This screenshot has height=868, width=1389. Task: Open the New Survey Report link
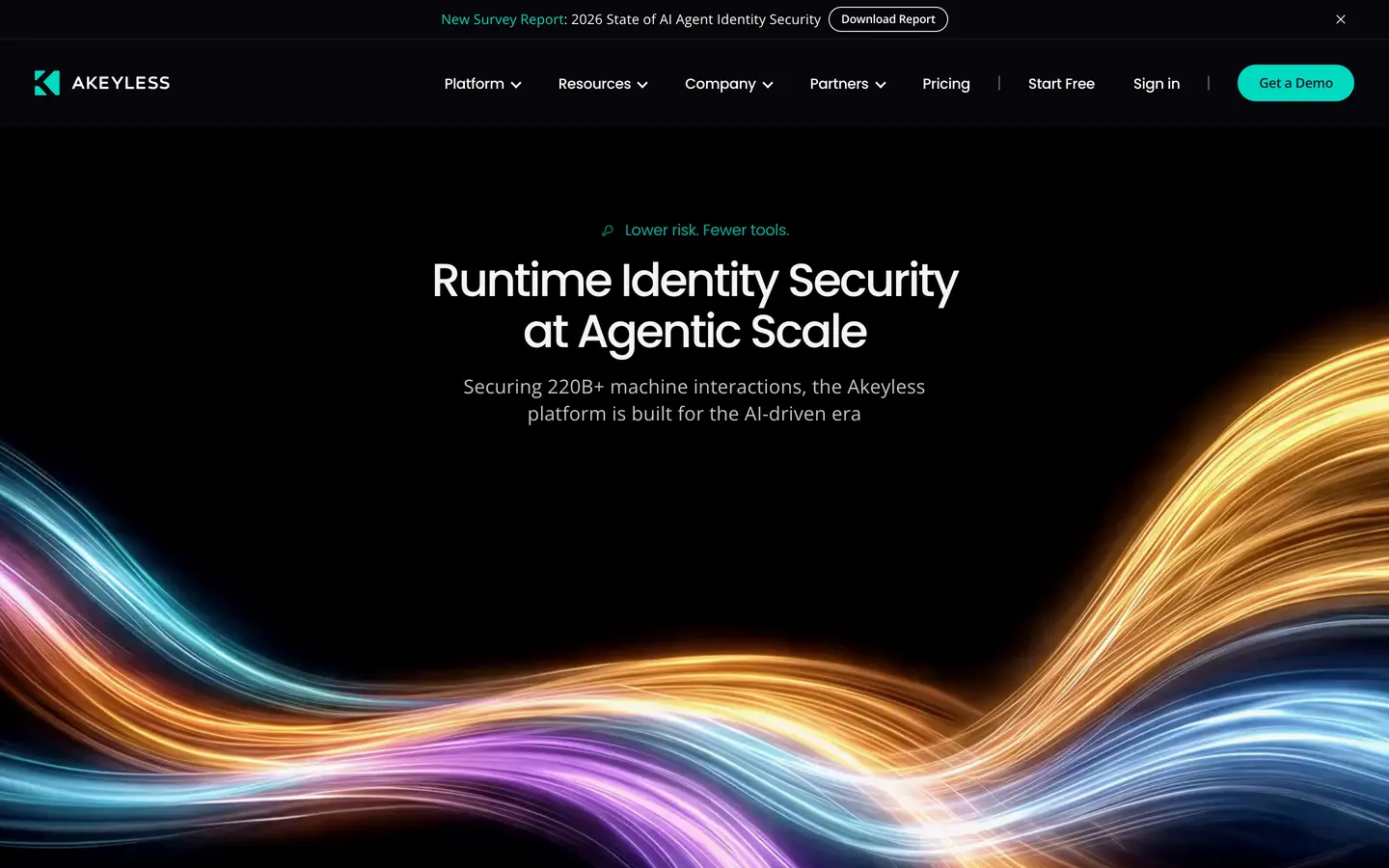(x=503, y=19)
